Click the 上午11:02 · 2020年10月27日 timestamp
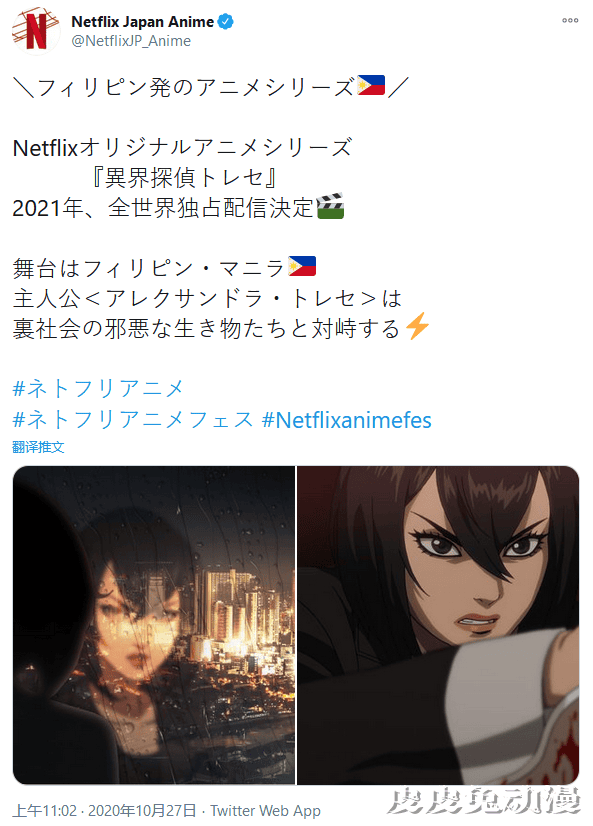The width and height of the screenshot is (593, 826). [x=104, y=811]
